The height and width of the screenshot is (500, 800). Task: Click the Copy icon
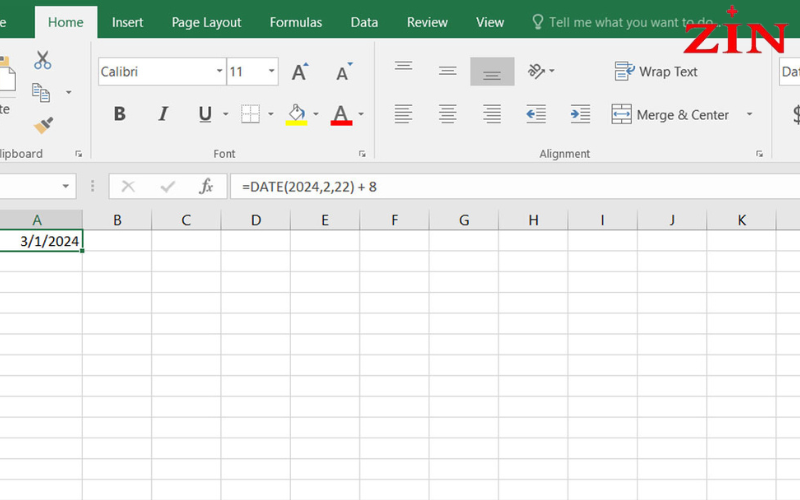(x=41, y=93)
